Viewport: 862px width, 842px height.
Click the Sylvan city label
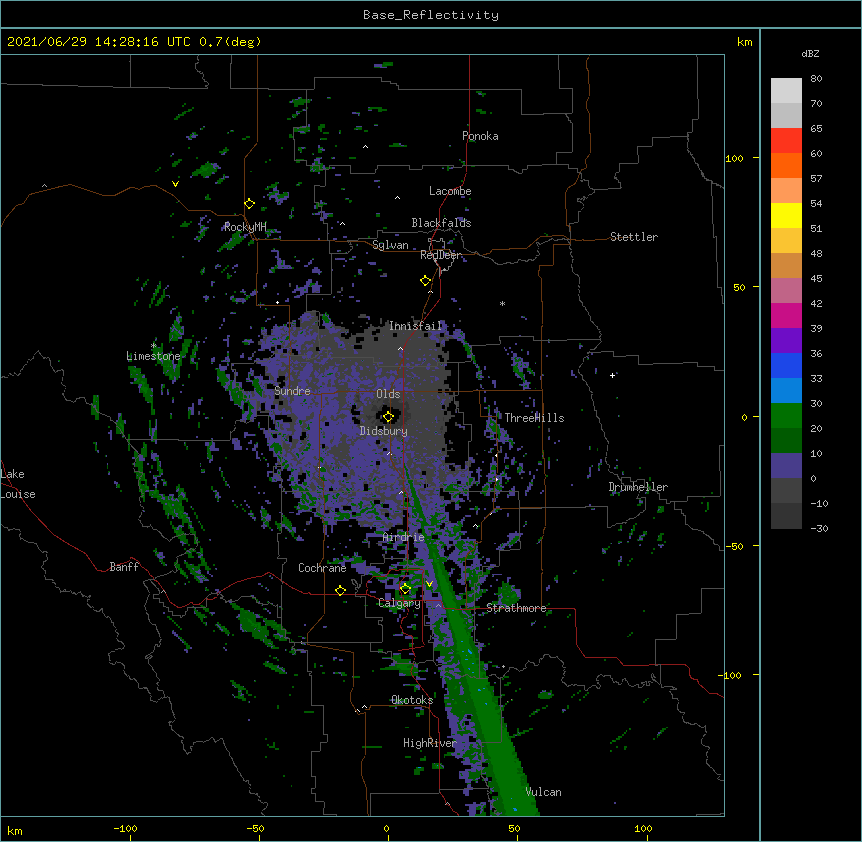click(x=390, y=245)
